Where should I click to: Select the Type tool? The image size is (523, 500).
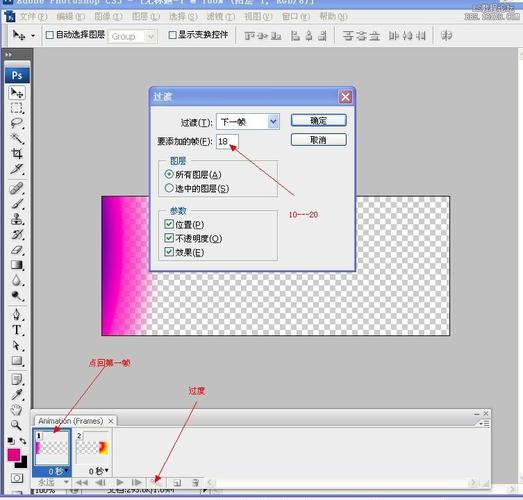click(x=17, y=330)
